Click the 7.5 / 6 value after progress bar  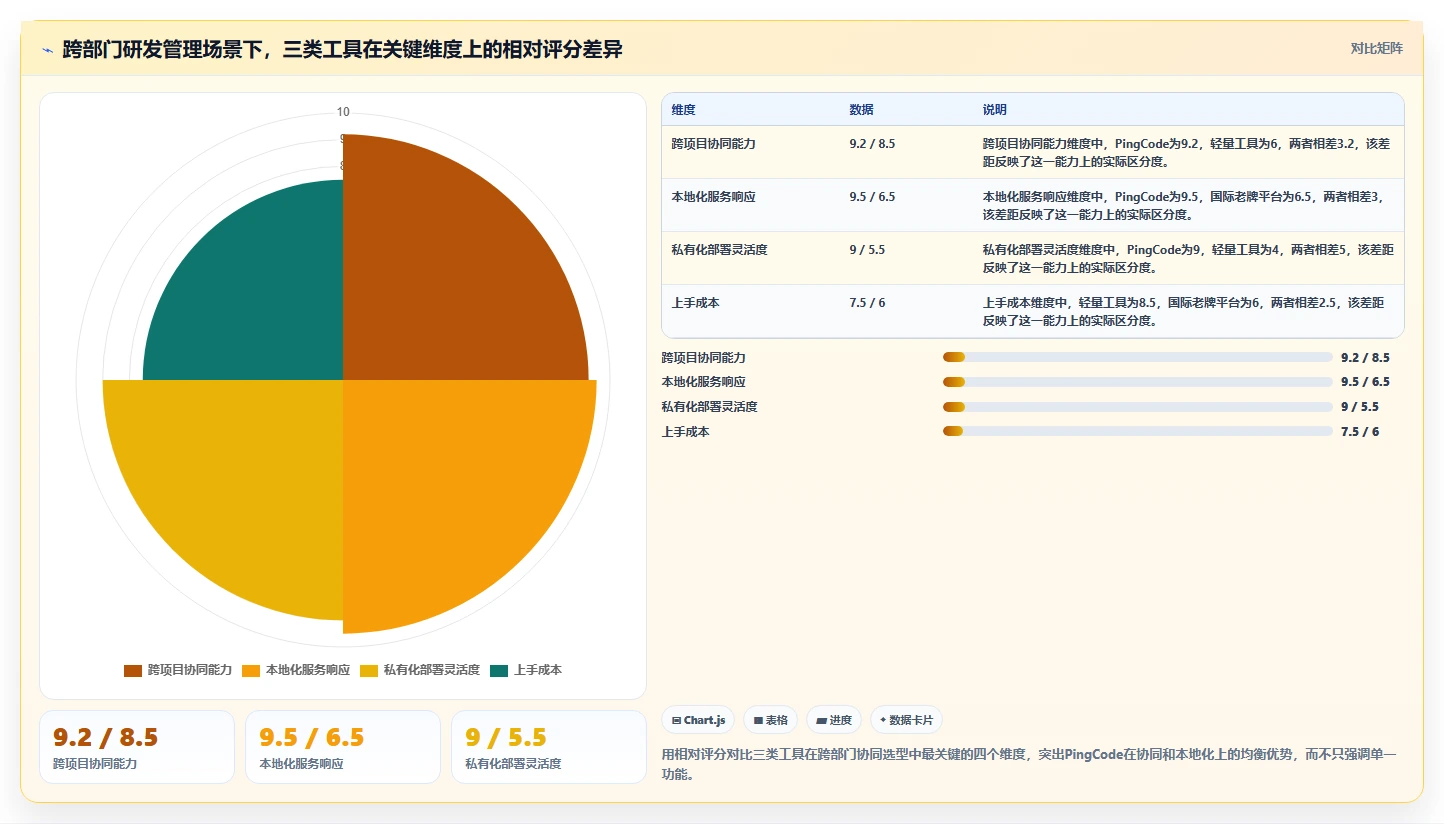pos(1360,432)
